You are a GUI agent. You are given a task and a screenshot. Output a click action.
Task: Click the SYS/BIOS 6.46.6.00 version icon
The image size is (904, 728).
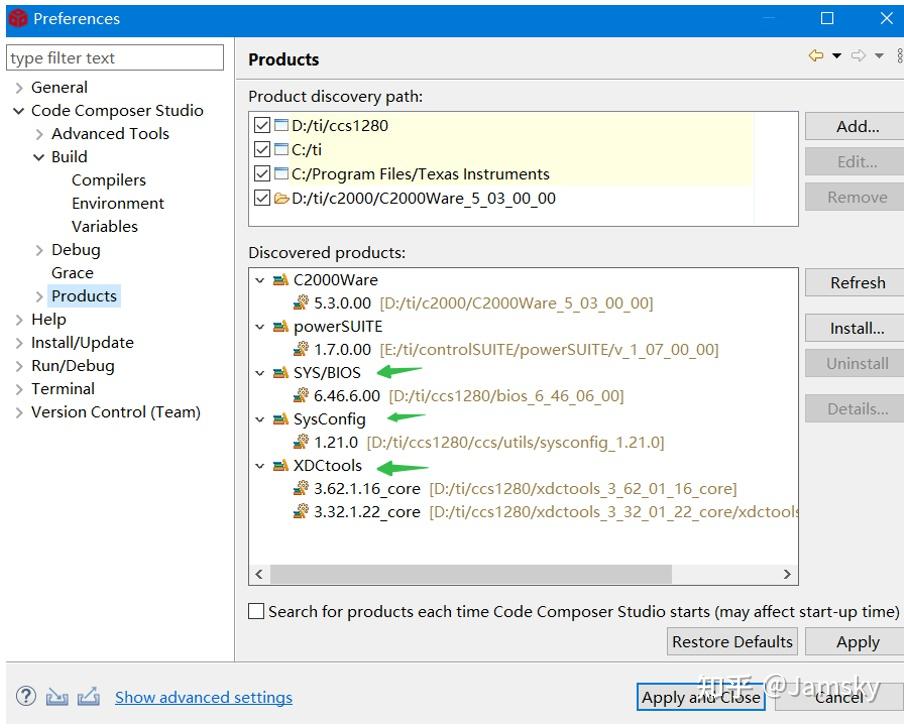tap(301, 396)
